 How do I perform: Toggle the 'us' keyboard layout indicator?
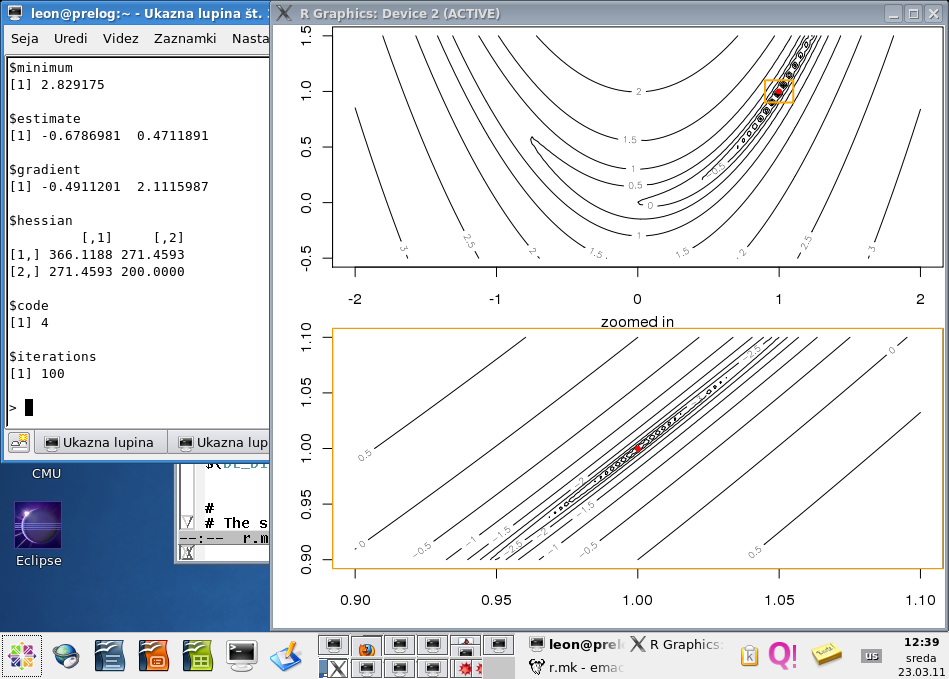[x=871, y=656]
